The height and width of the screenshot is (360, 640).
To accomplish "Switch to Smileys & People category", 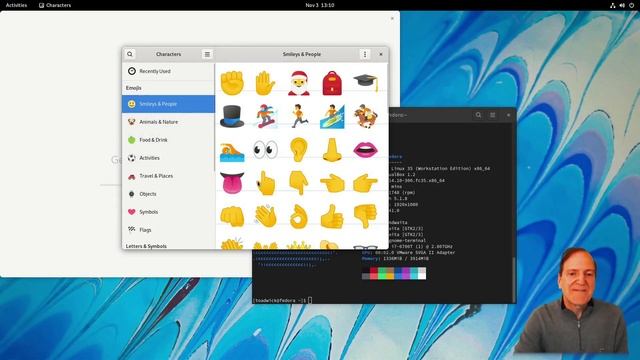I will click(168, 104).
